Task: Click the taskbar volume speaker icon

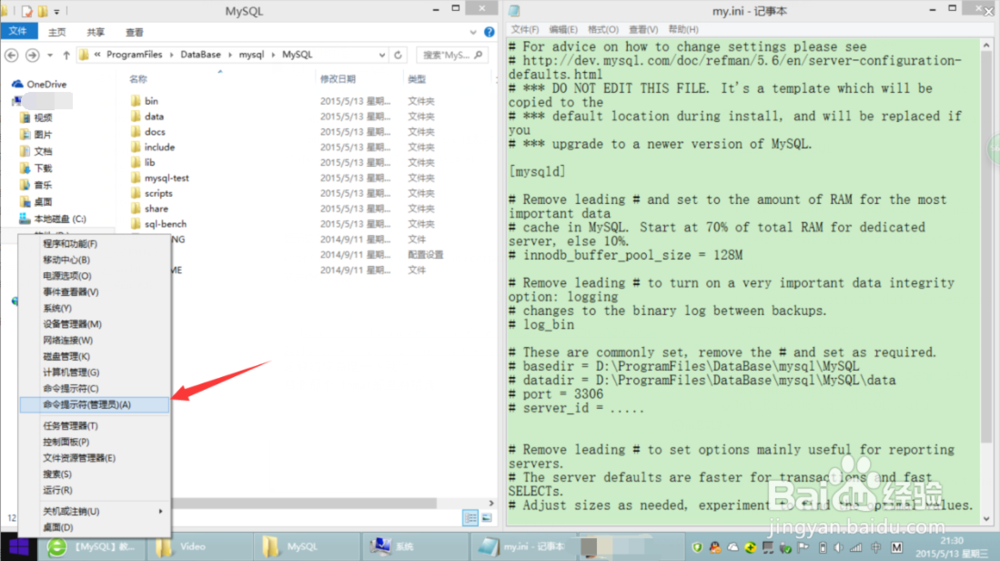Action: pyautogui.click(x=839, y=548)
